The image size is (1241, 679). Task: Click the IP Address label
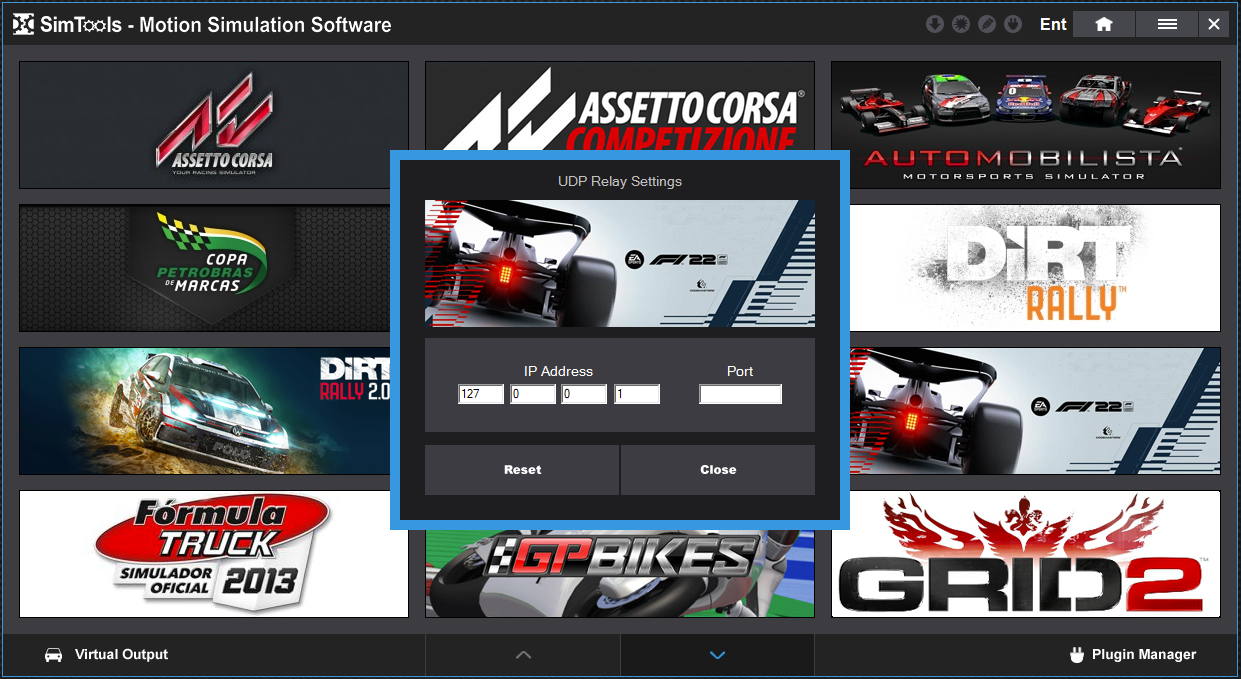click(x=558, y=371)
